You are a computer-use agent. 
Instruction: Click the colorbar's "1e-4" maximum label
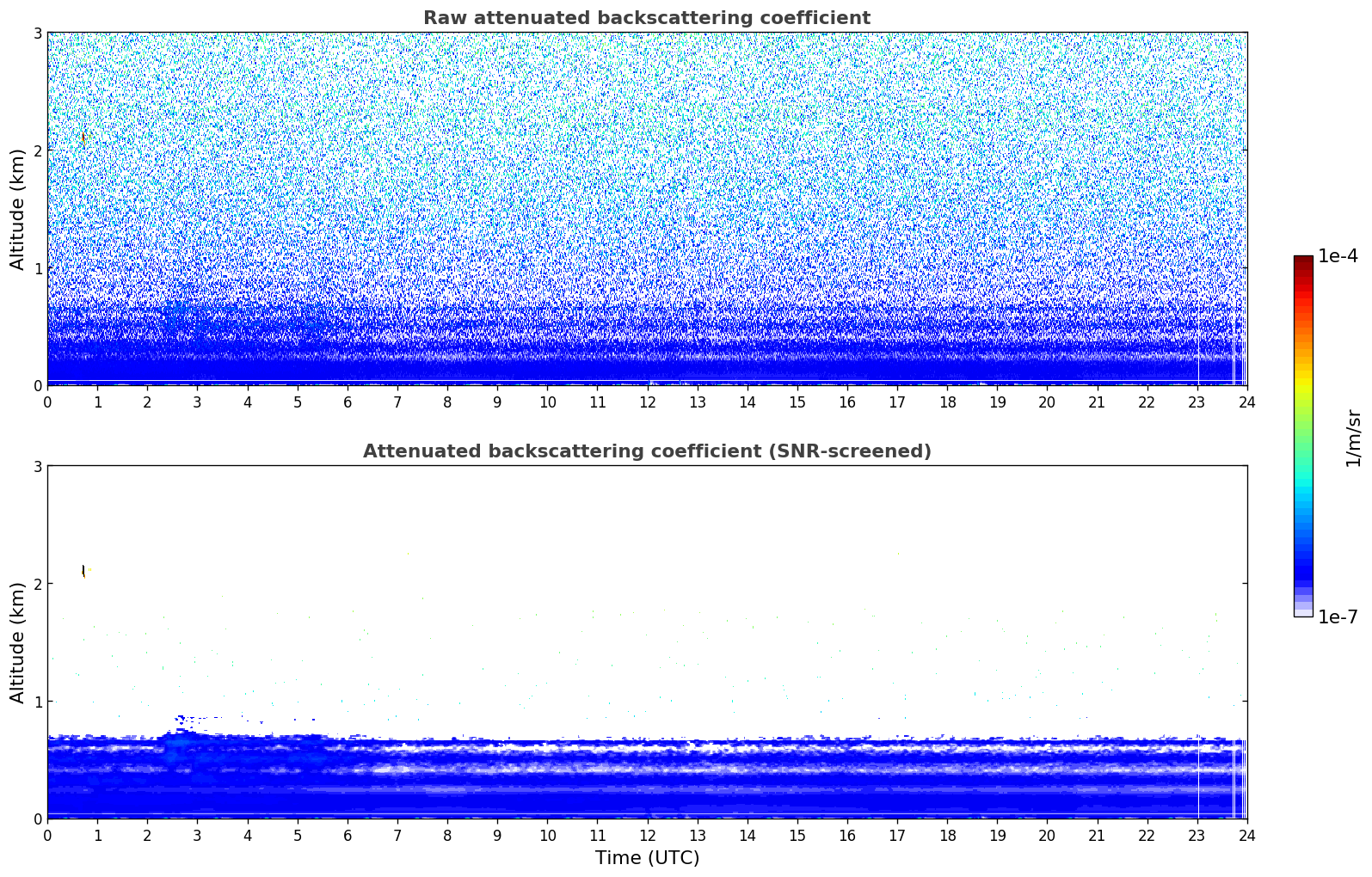click(x=1337, y=256)
